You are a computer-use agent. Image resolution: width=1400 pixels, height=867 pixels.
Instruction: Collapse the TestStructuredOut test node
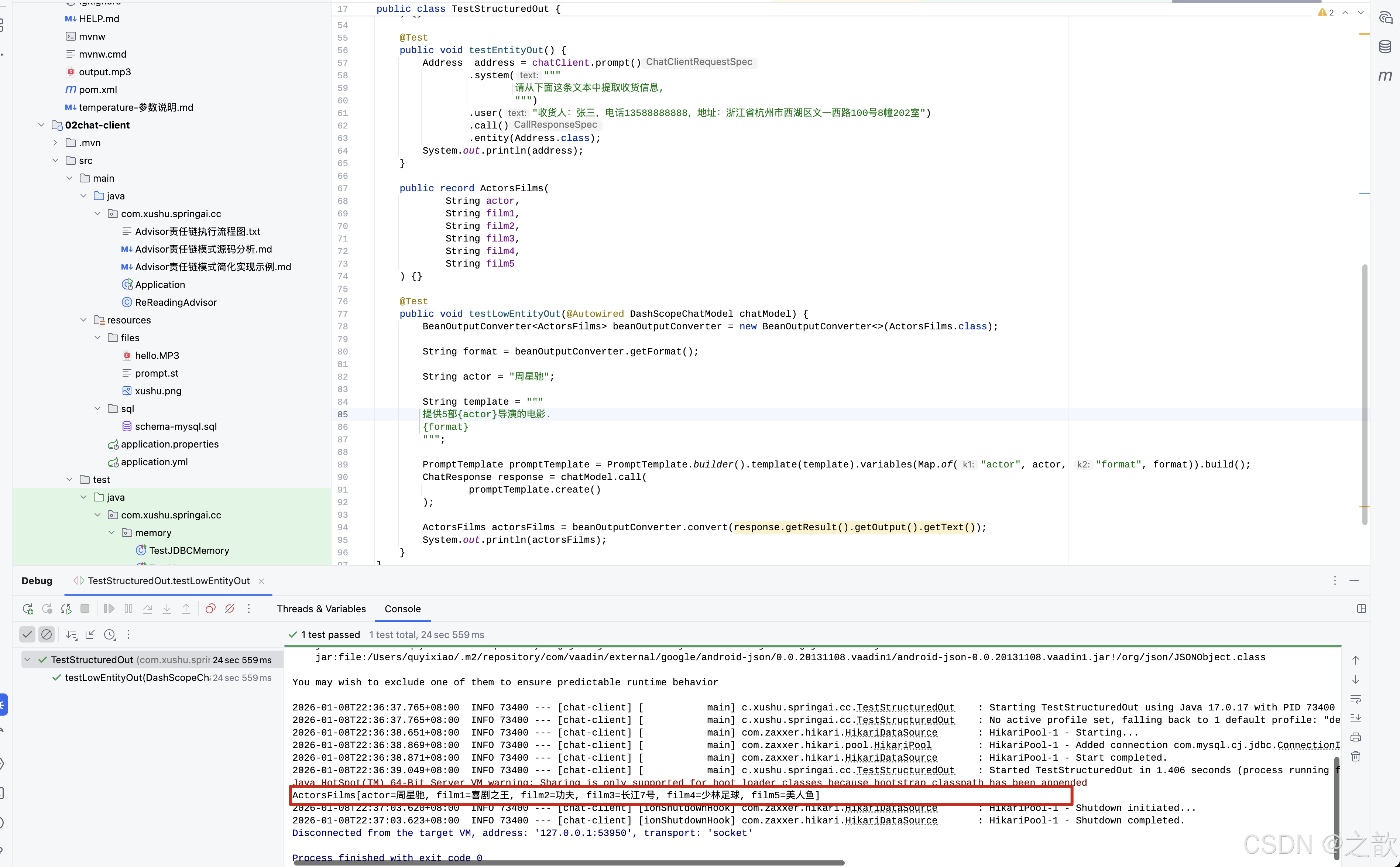pyautogui.click(x=28, y=660)
